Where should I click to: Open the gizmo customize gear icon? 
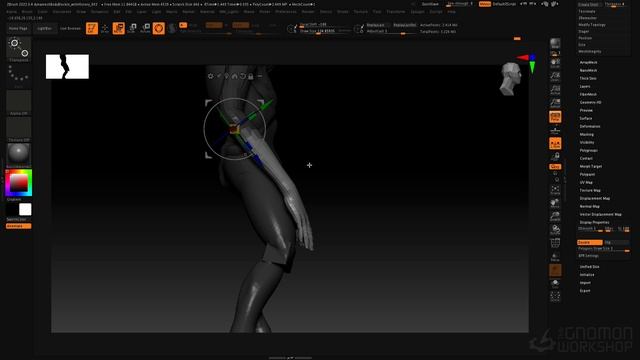pos(211,76)
